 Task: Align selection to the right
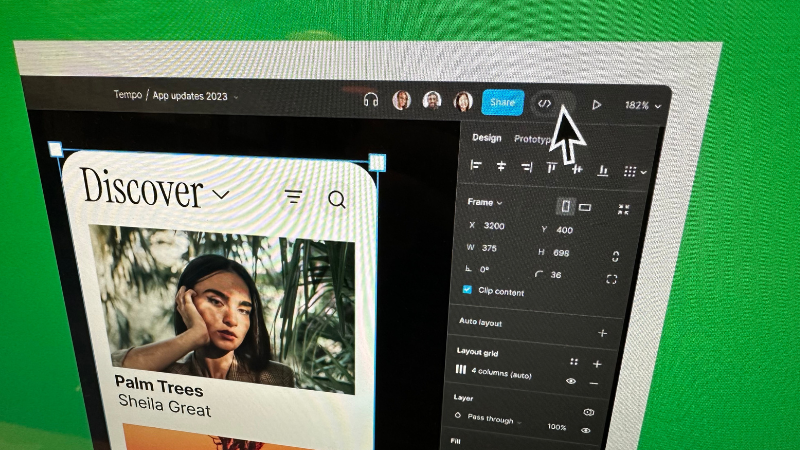(x=527, y=167)
